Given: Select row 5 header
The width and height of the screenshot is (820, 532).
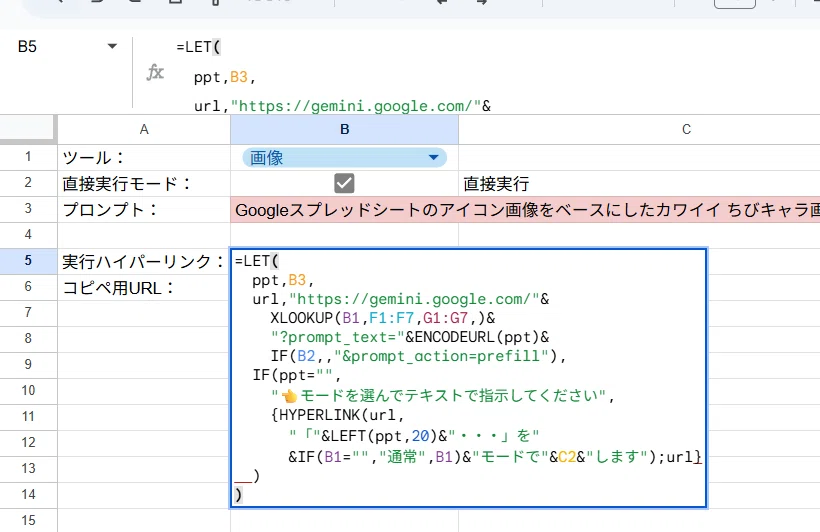Looking at the screenshot, I should point(28,261).
